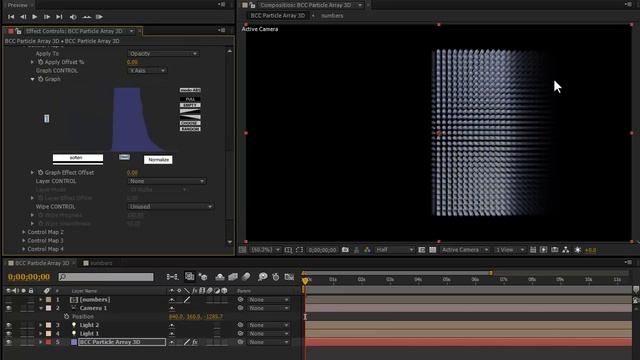
Task: Open the comp flowchart icon in viewer
Action: [x=566, y=250]
